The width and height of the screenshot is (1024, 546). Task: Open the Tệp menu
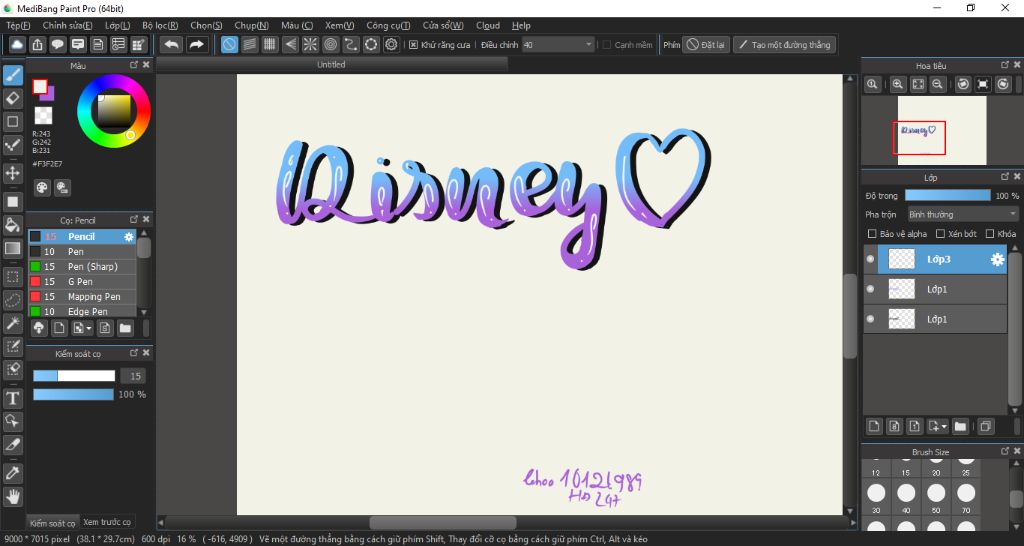click(x=18, y=25)
